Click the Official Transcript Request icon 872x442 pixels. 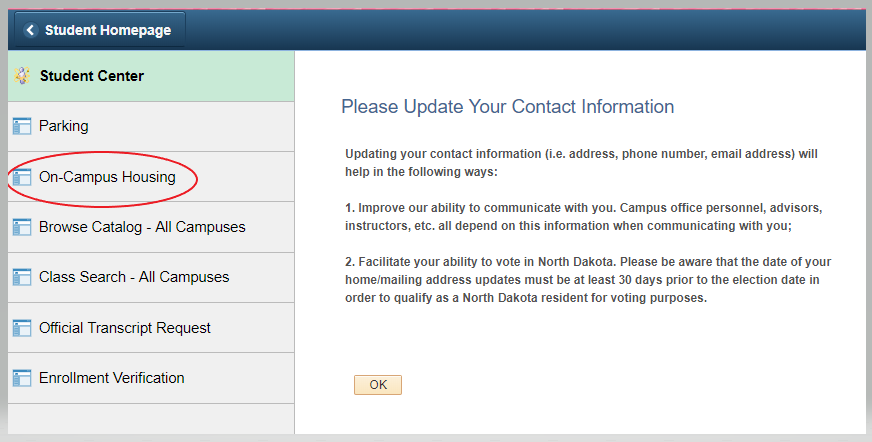[22, 328]
